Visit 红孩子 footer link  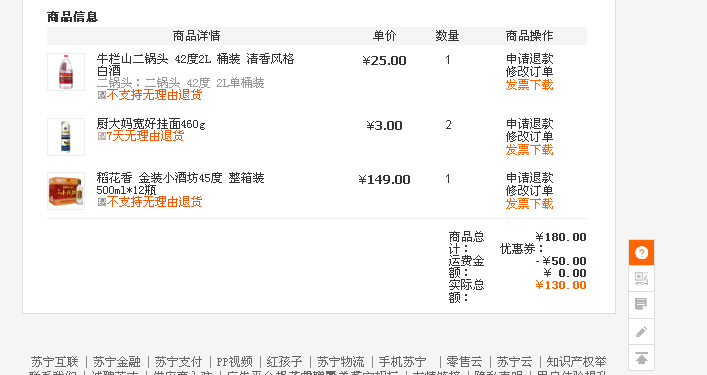(285, 362)
